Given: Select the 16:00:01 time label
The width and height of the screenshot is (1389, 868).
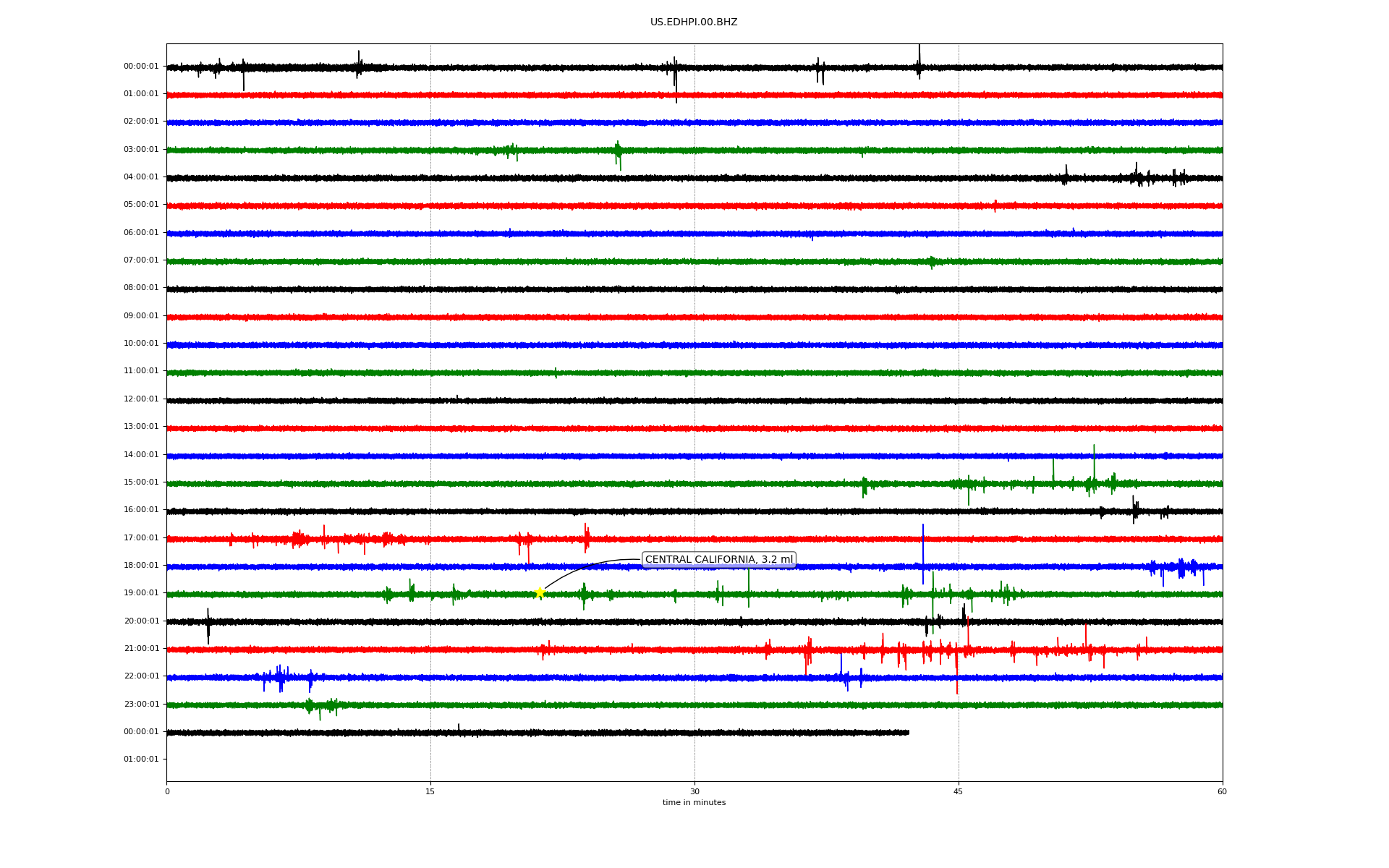Looking at the screenshot, I should tap(141, 509).
